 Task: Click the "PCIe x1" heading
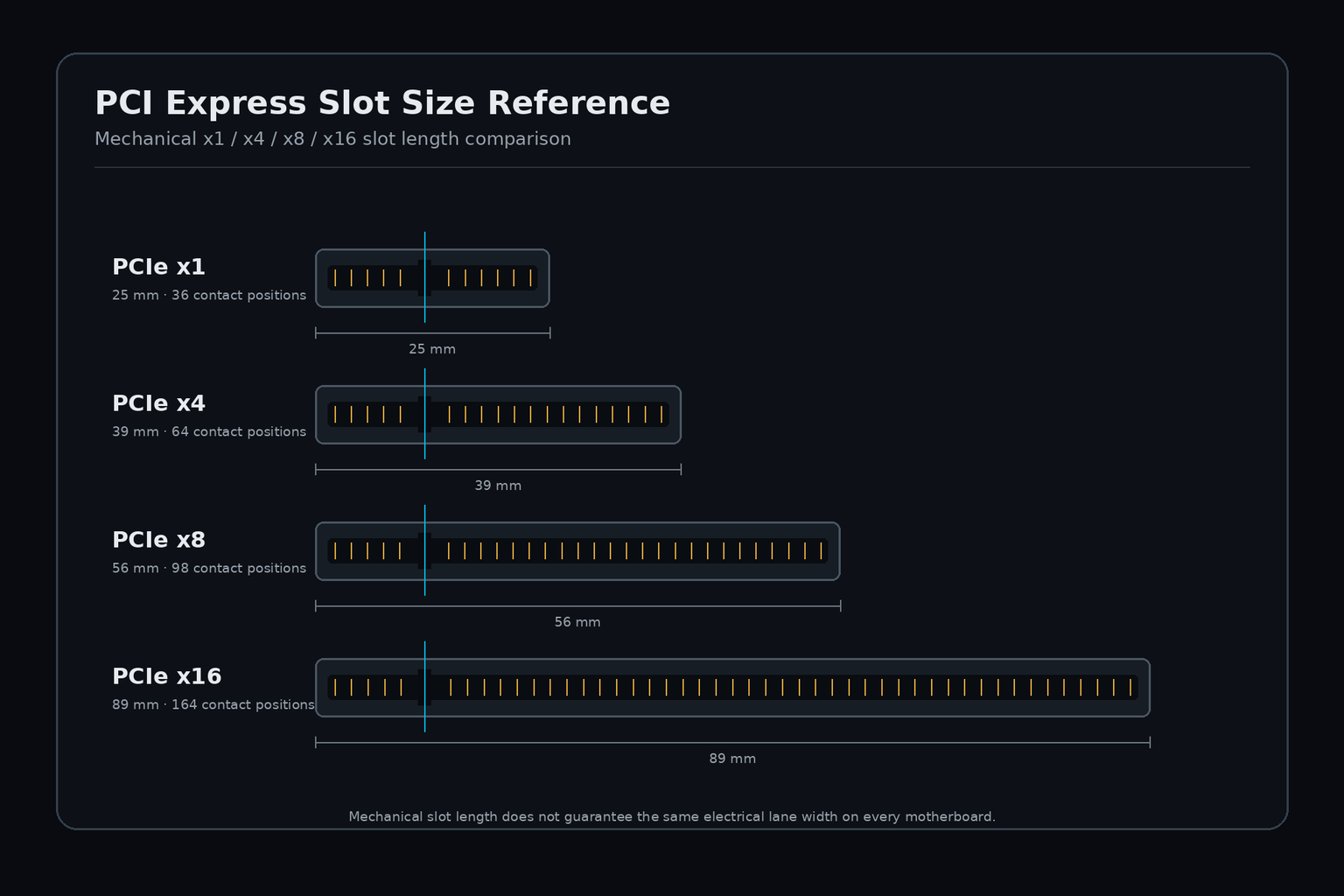(158, 267)
